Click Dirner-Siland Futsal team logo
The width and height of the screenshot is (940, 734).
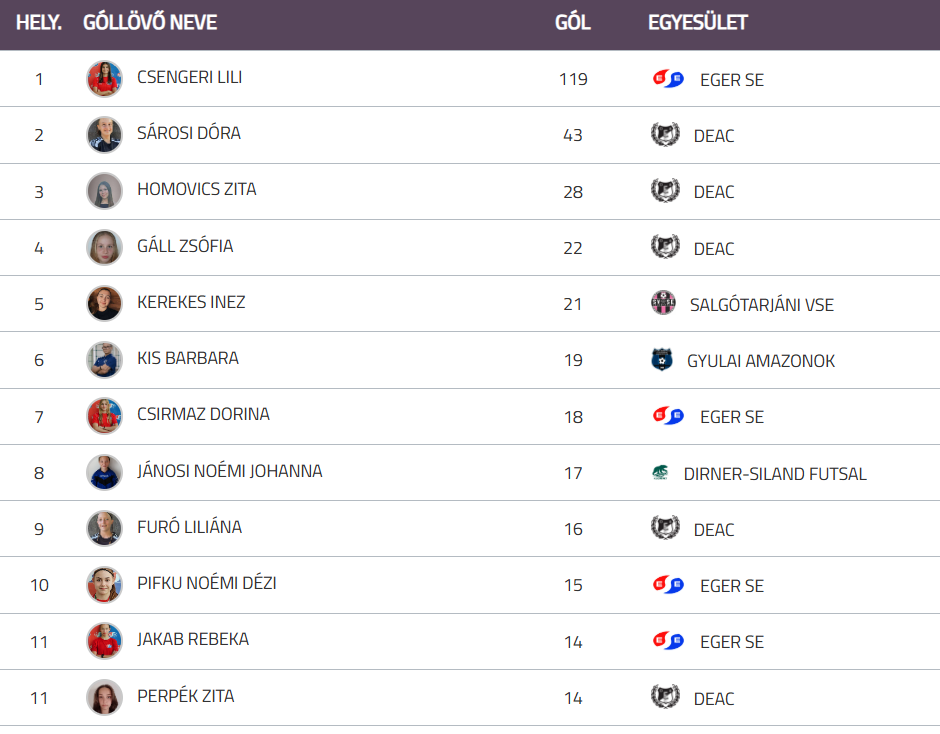(660, 473)
